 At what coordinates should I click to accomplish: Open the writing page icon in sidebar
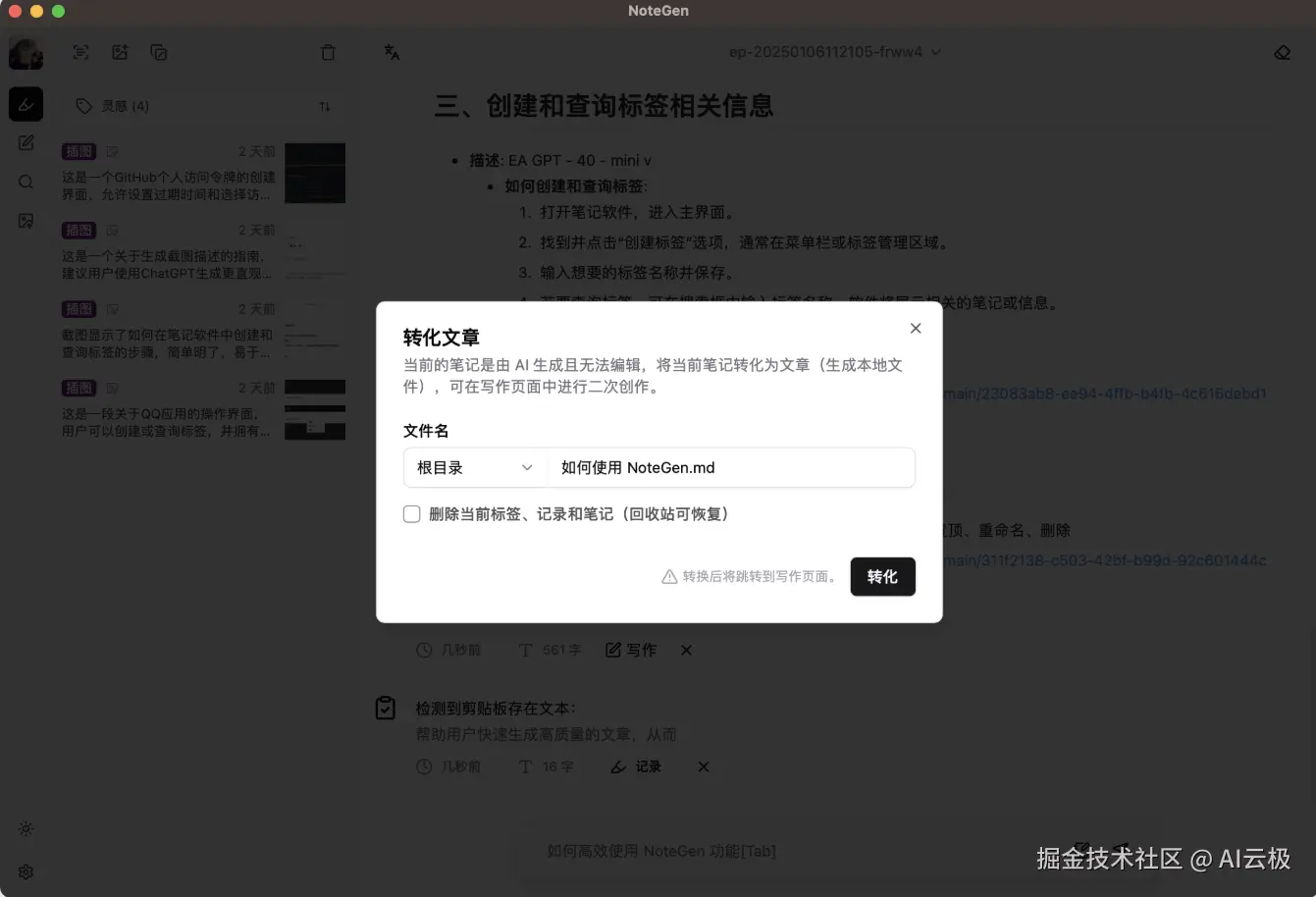tap(26, 143)
